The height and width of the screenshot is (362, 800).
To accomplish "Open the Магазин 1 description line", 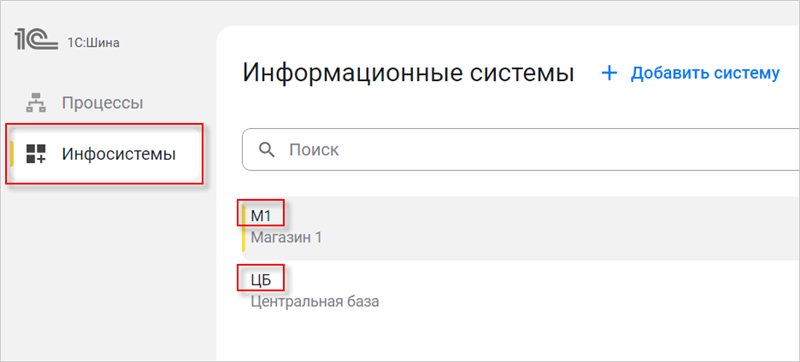I will [286, 238].
